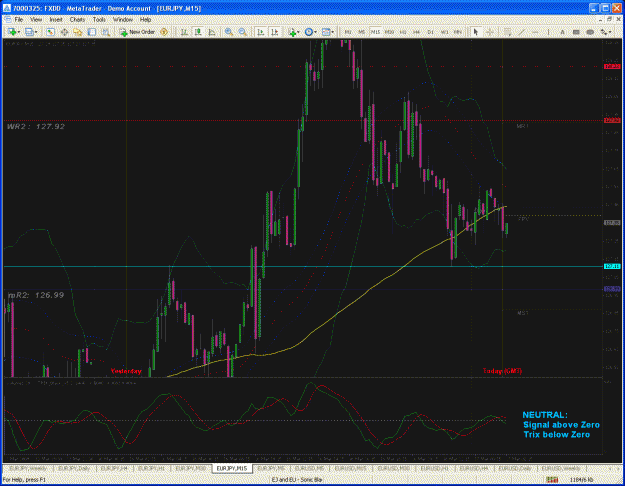Expand the Arrows dropdown arrow
The width and height of the screenshot is (625, 486).
tap(610, 32)
